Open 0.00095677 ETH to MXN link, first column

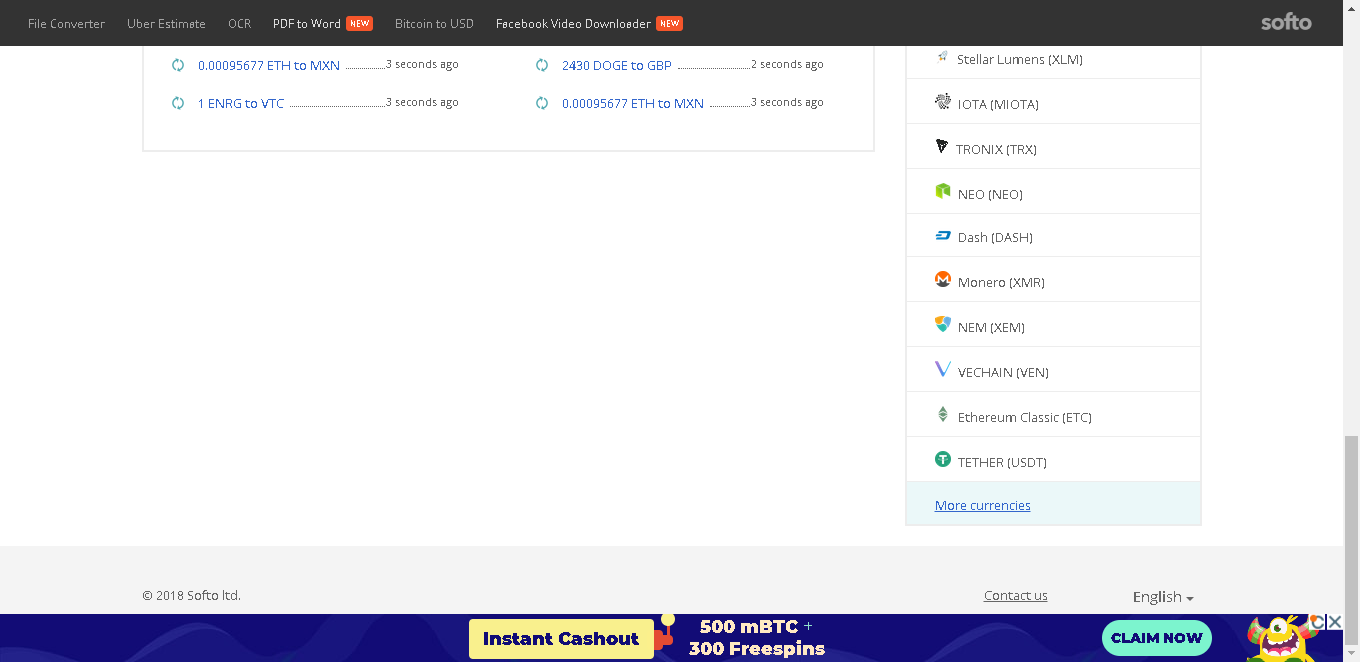click(269, 65)
